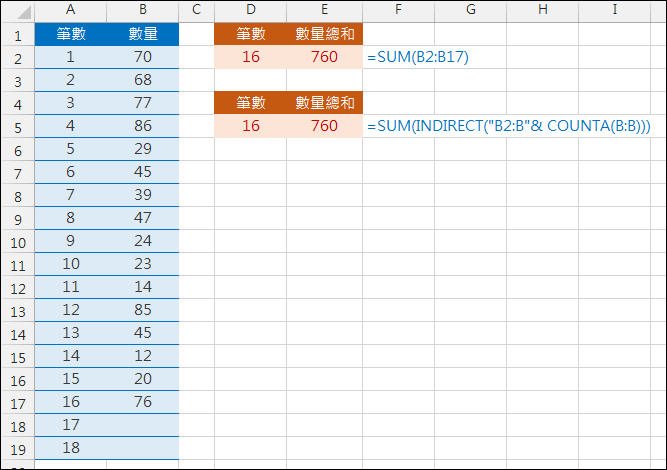The height and width of the screenshot is (470, 667).
Task: Click cell D2 showing 16
Action: click(251, 57)
